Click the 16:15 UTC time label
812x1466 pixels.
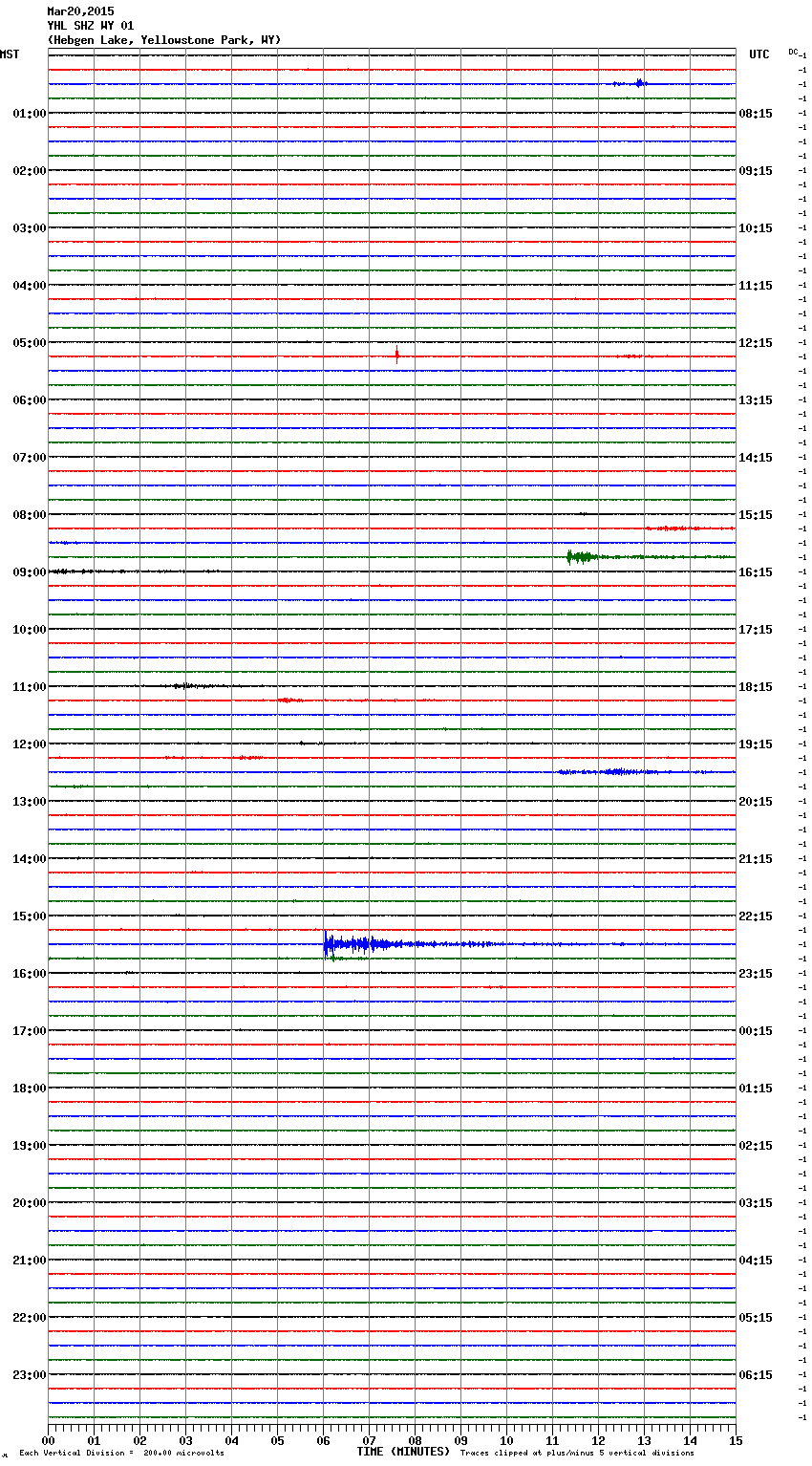(x=756, y=572)
